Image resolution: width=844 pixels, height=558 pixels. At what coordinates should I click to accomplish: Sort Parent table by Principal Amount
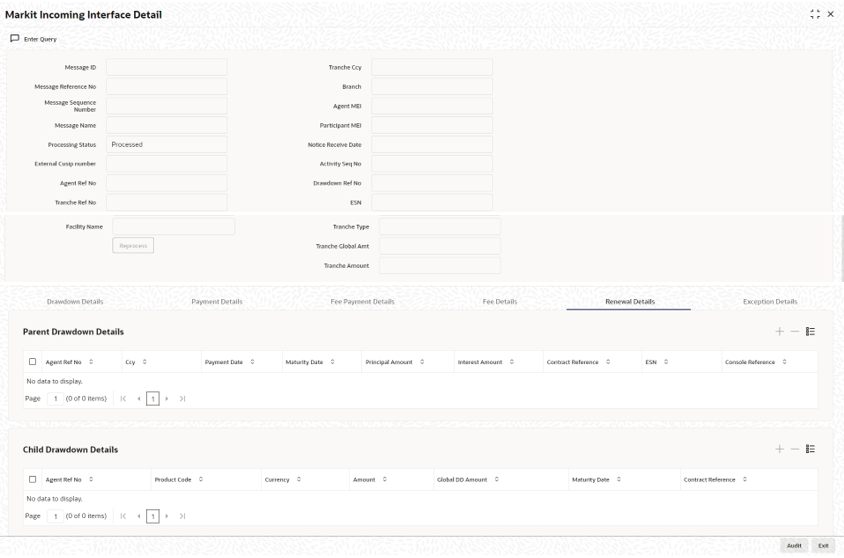(x=422, y=362)
